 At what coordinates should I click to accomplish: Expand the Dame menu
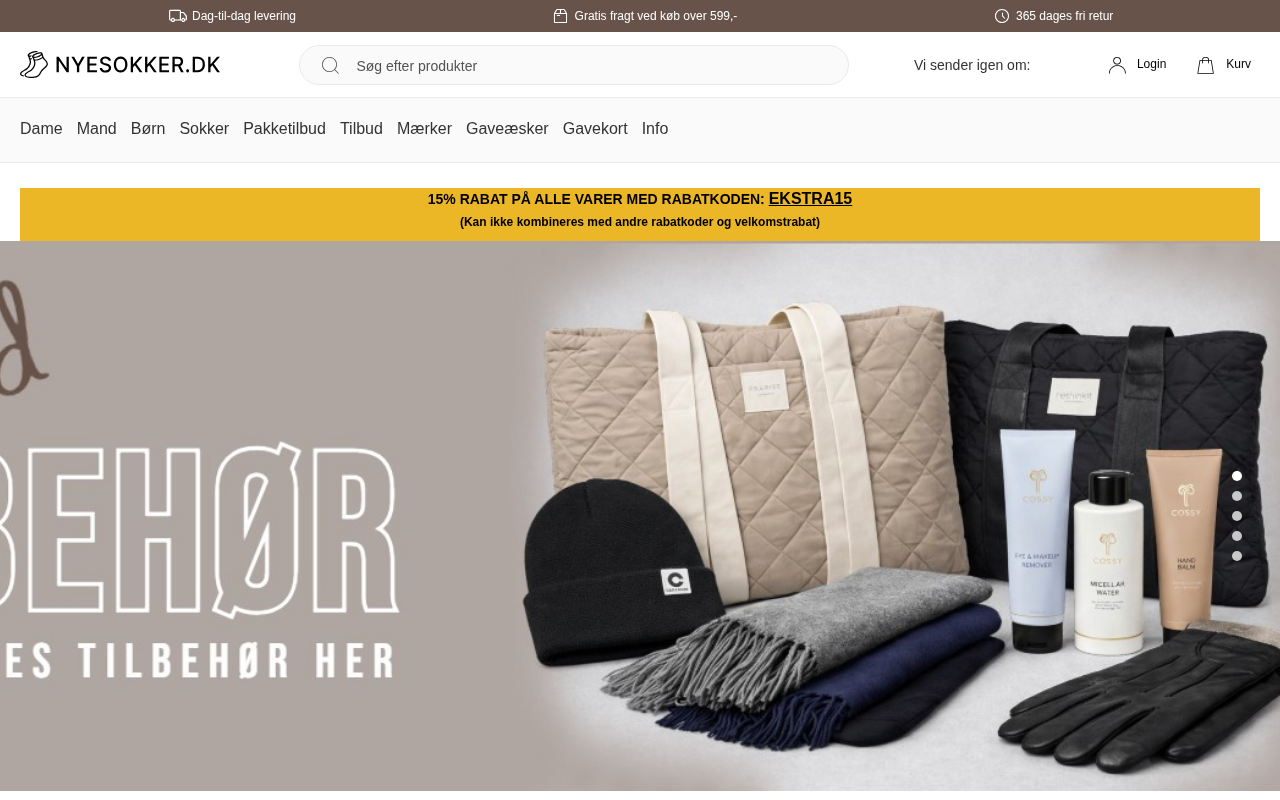click(x=41, y=129)
